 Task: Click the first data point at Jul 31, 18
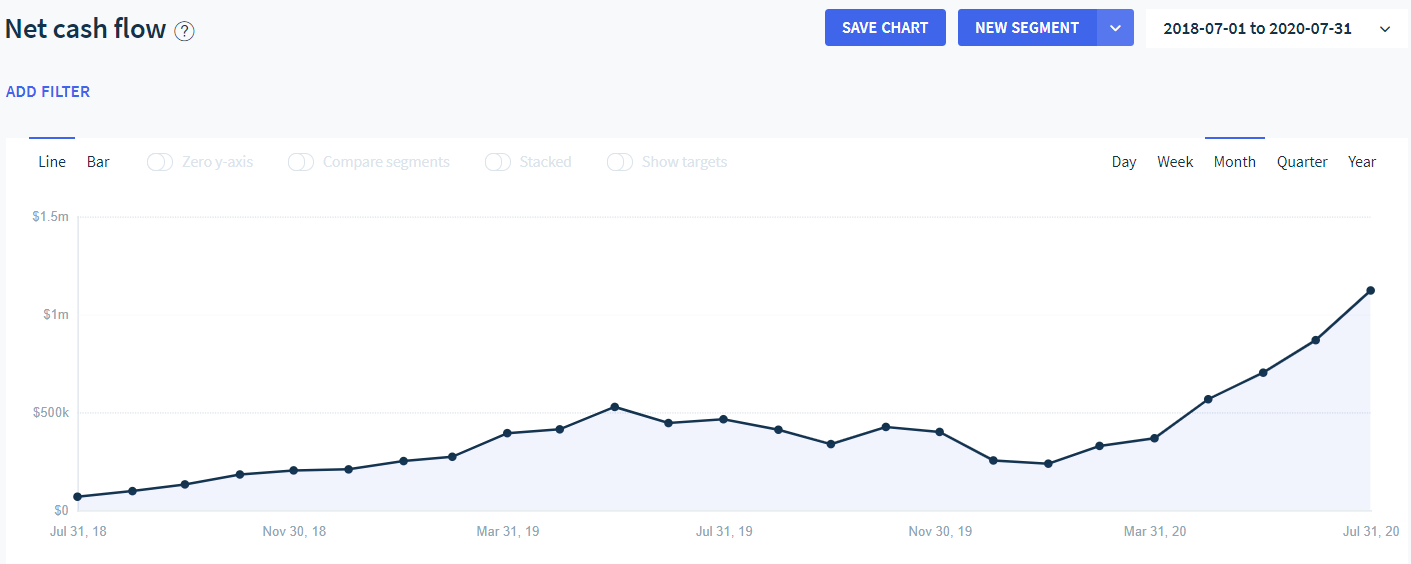click(x=78, y=497)
